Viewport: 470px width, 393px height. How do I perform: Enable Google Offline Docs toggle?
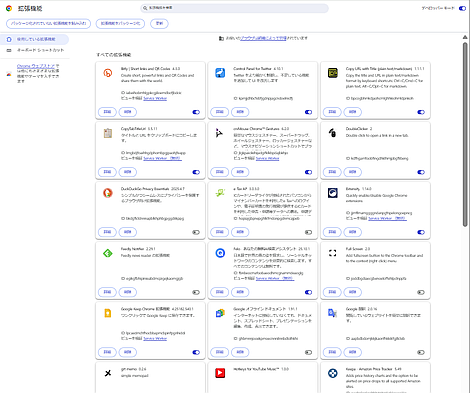point(308,352)
